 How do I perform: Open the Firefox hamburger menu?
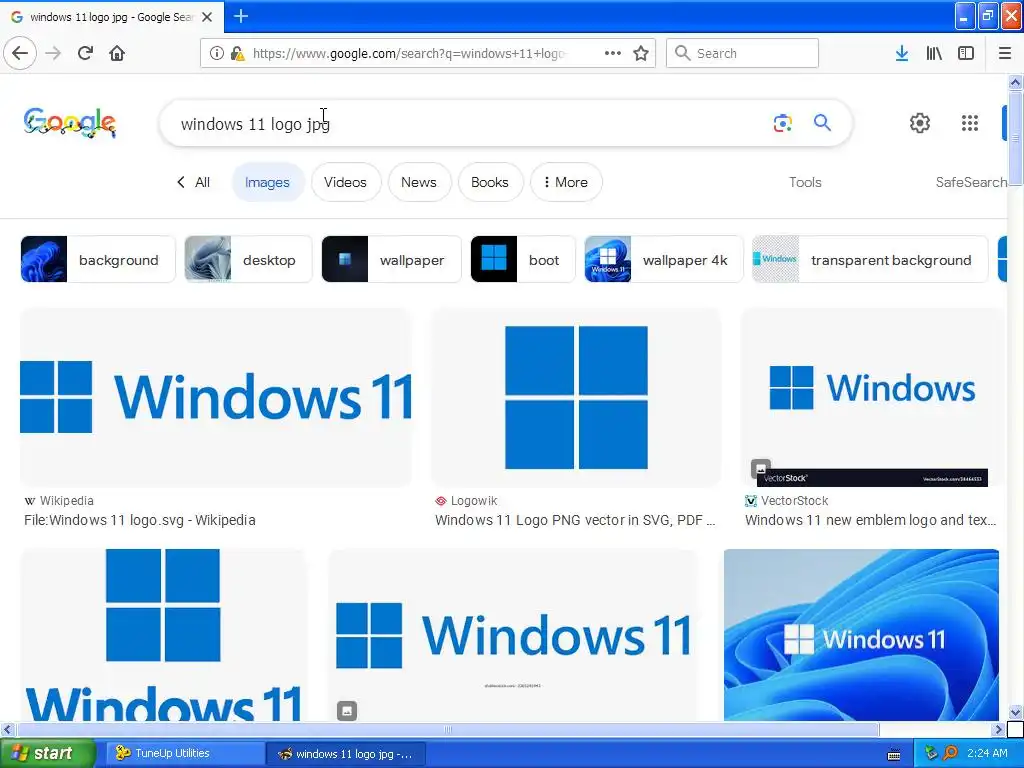(1005, 53)
